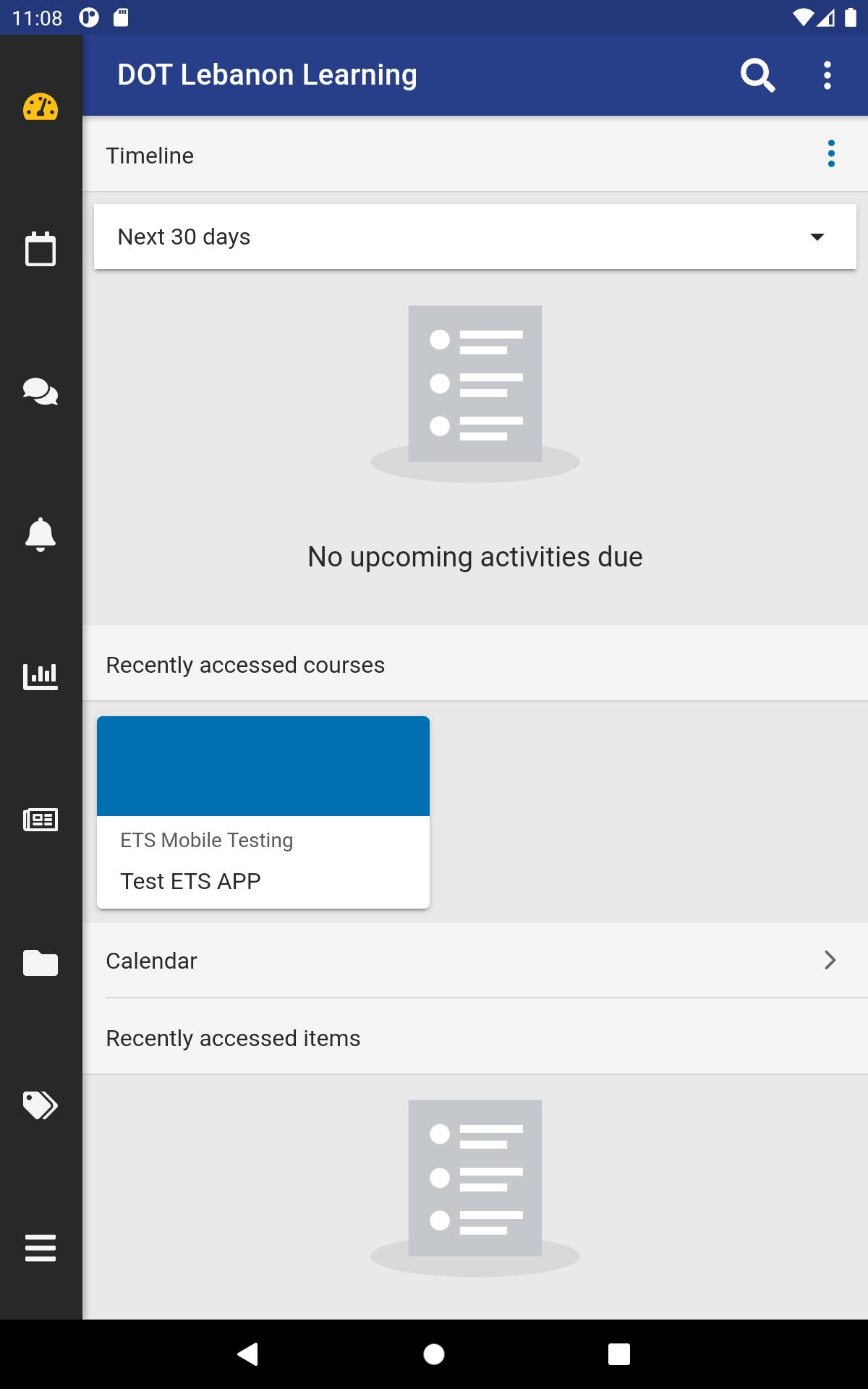The height and width of the screenshot is (1389, 868).
Task: Open the Test ETS APP course card
Action: (x=263, y=812)
